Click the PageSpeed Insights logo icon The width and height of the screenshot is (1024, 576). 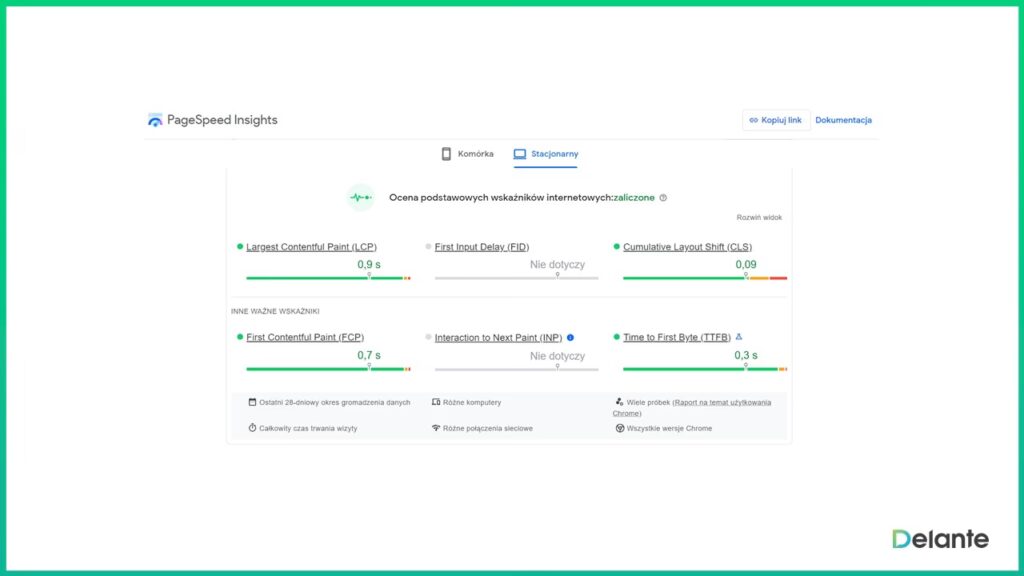pyautogui.click(x=155, y=120)
